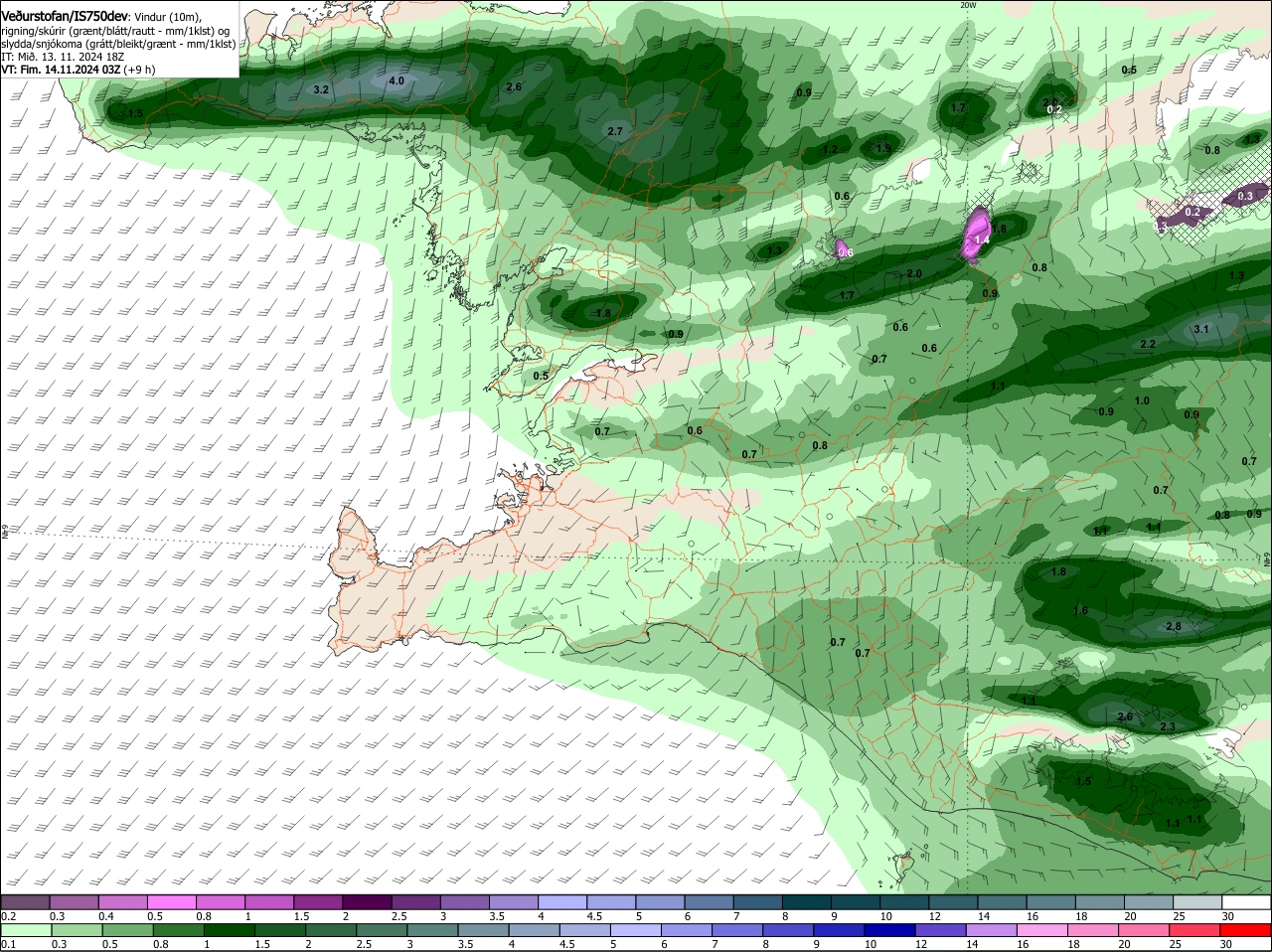Click the map title 'Veðurstofan/IS750dev'

click(x=65, y=17)
